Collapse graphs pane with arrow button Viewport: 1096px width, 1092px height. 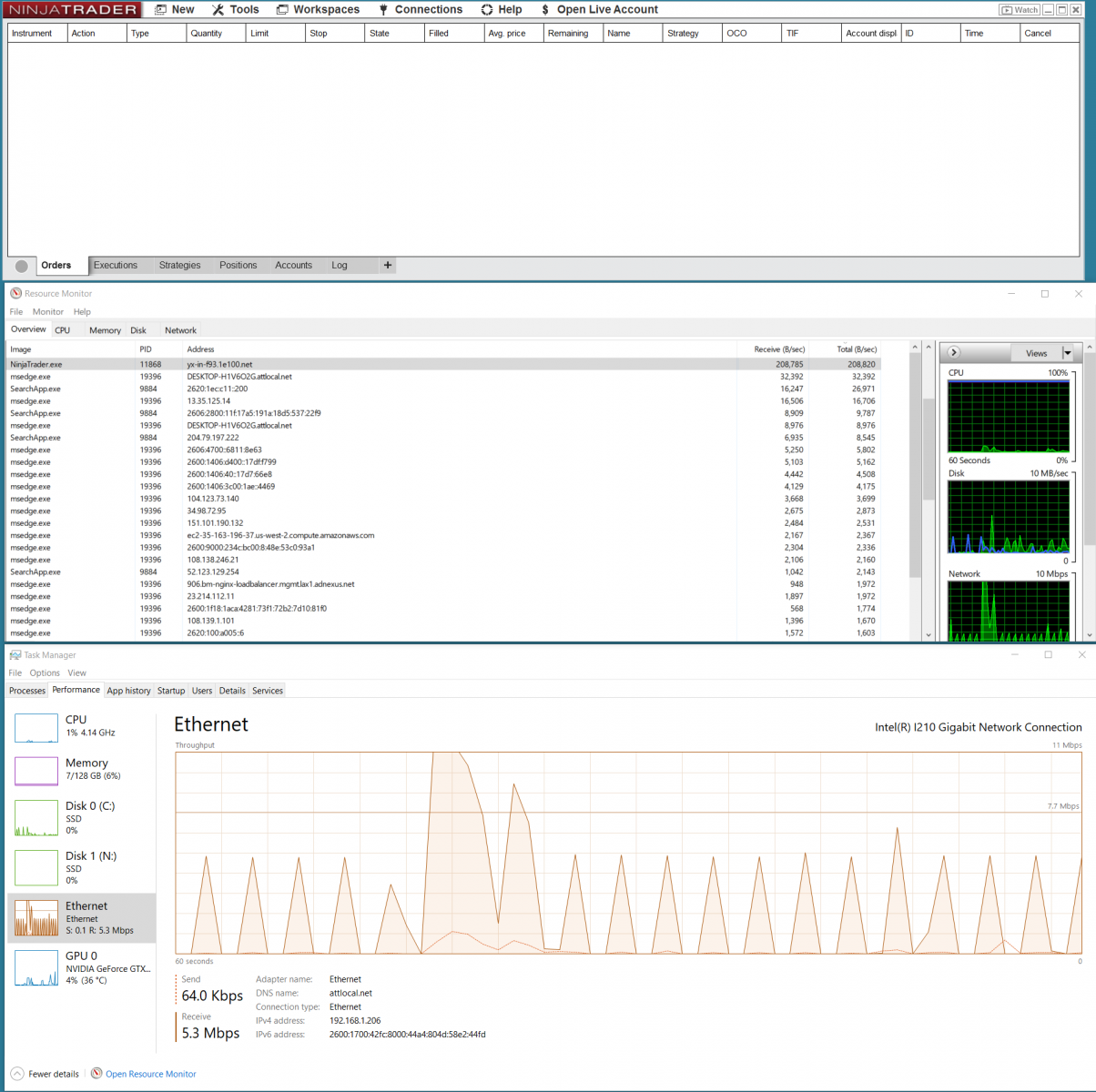pyautogui.click(x=954, y=352)
